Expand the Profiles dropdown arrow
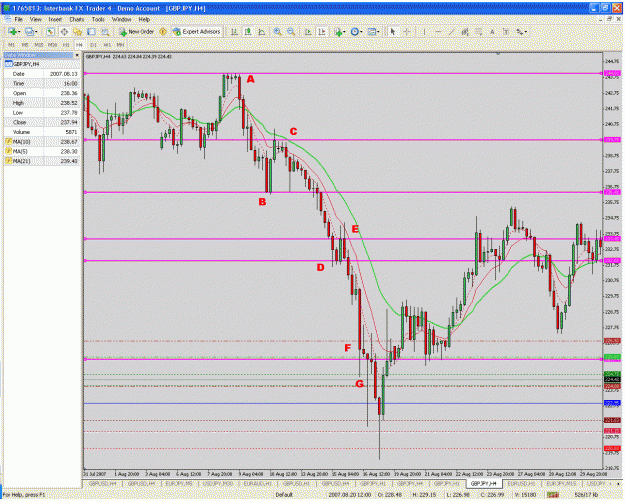Viewport: 625px width, 501px height. (x=36, y=32)
